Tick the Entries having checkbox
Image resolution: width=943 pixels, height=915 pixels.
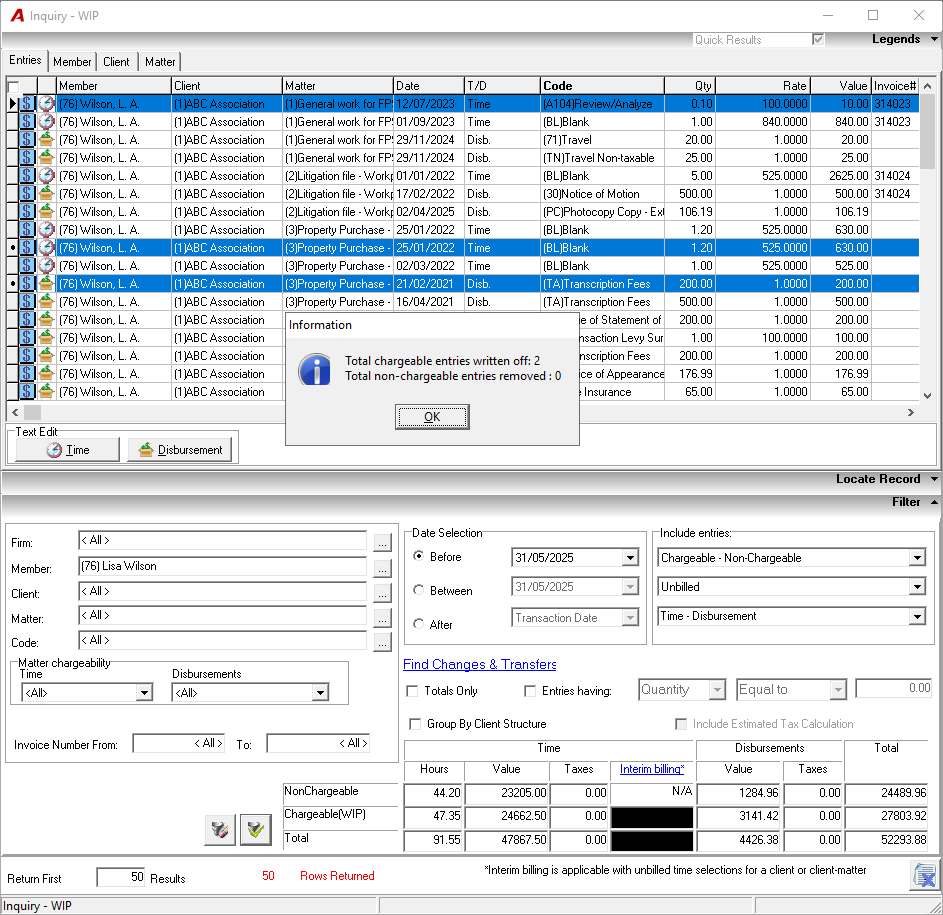[530, 691]
